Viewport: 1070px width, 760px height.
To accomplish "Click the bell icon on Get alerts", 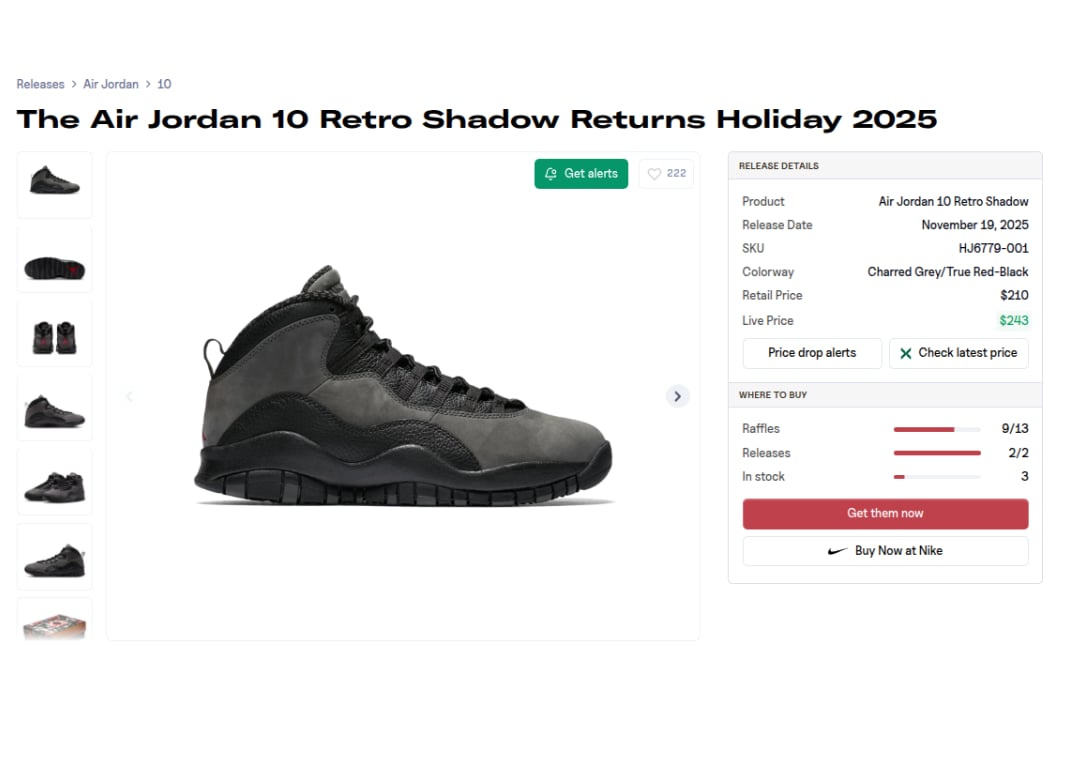I will pyautogui.click(x=550, y=173).
